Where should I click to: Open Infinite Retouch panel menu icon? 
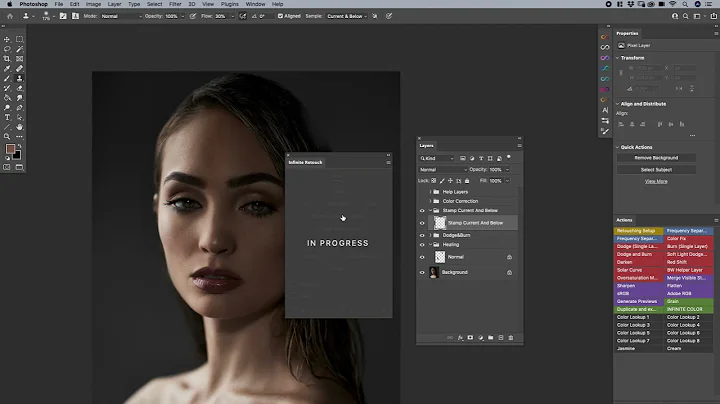(x=388, y=163)
